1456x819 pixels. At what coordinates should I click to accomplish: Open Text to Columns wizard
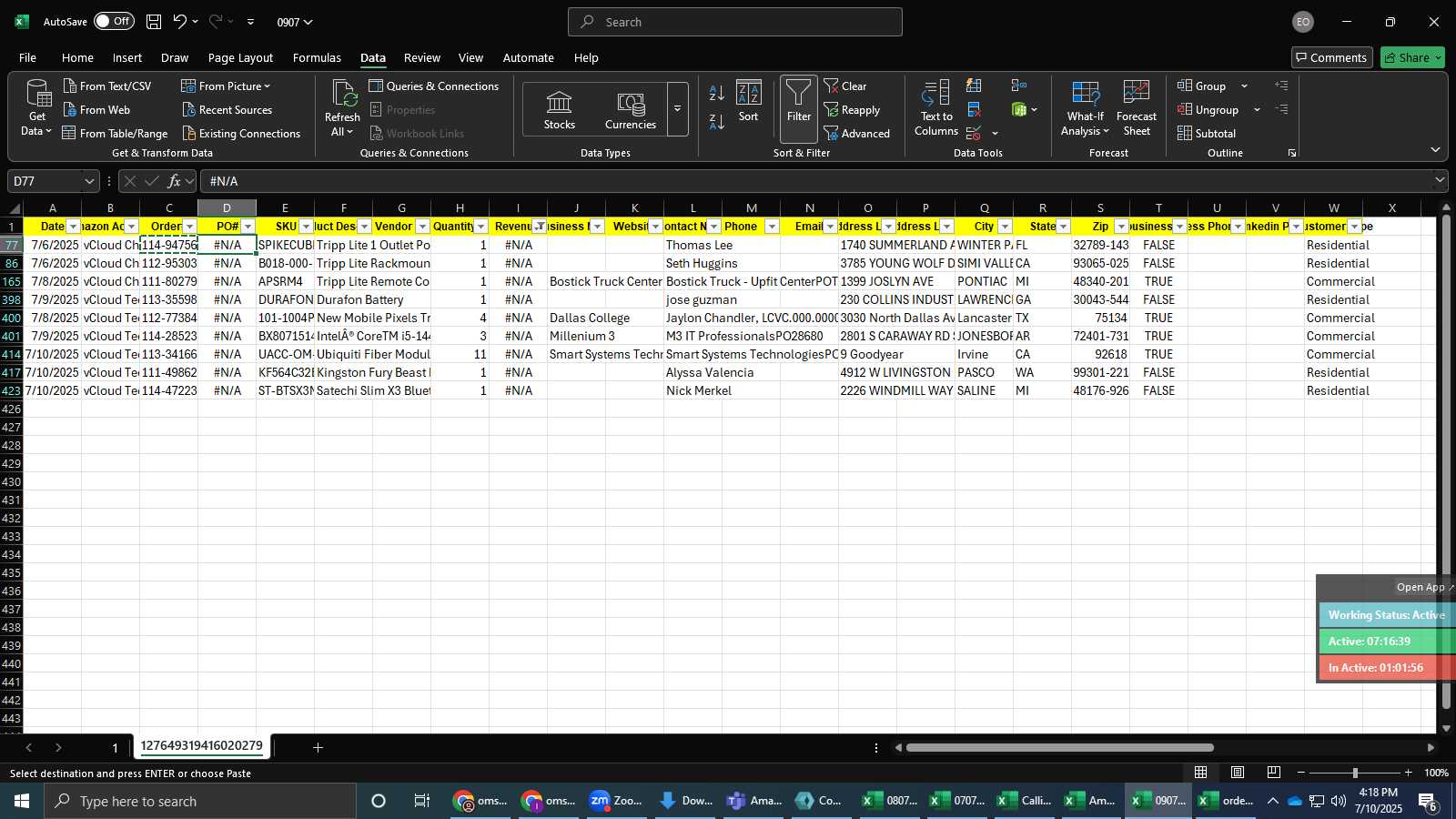point(936,107)
